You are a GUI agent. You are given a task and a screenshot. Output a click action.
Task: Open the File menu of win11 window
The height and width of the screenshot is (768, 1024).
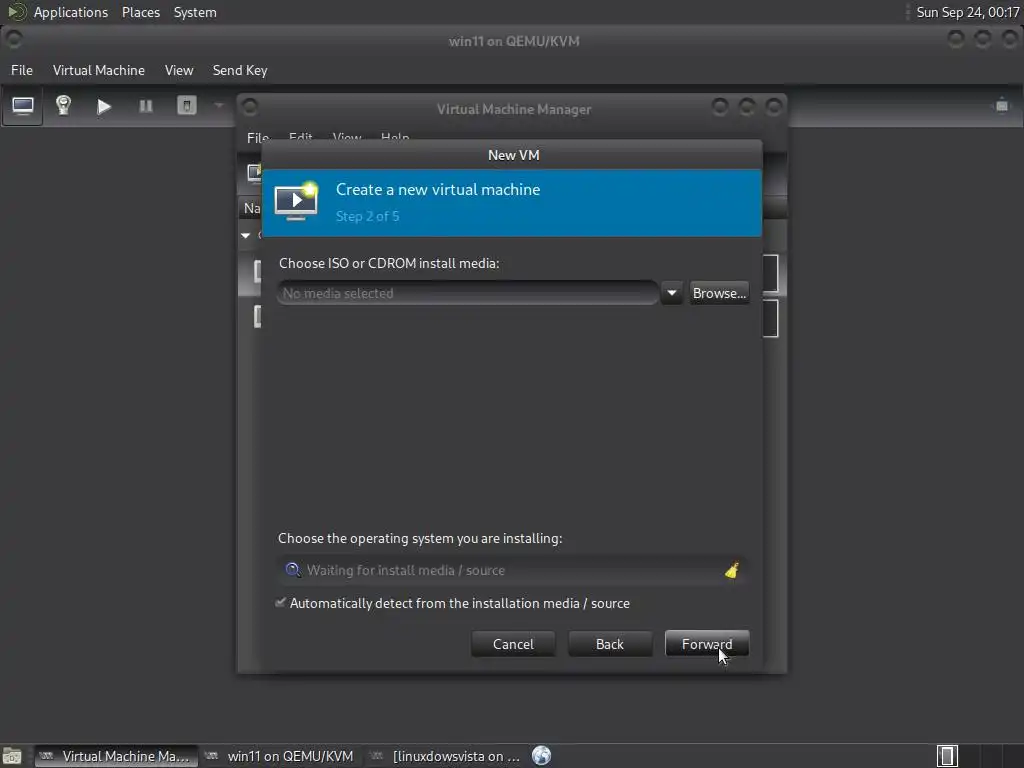tap(22, 70)
